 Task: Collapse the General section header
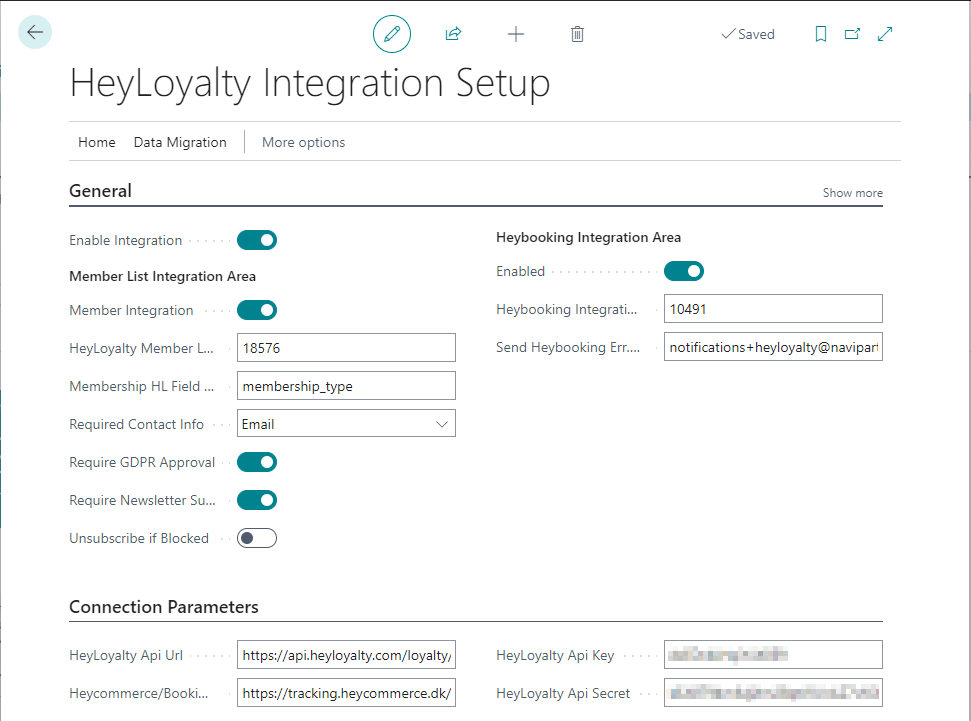(100, 191)
